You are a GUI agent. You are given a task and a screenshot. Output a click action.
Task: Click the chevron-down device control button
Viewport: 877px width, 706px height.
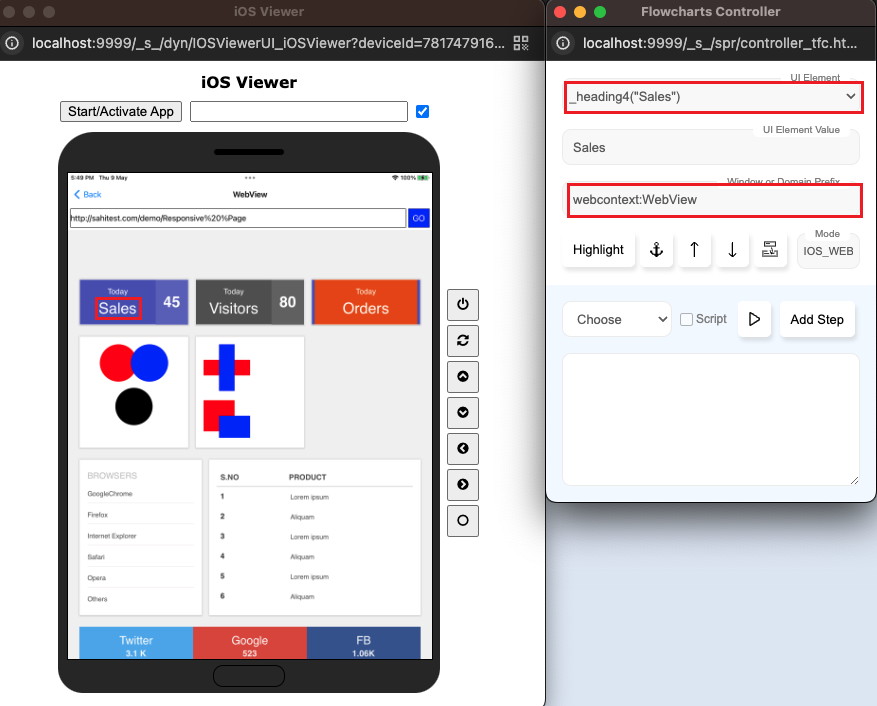click(462, 413)
